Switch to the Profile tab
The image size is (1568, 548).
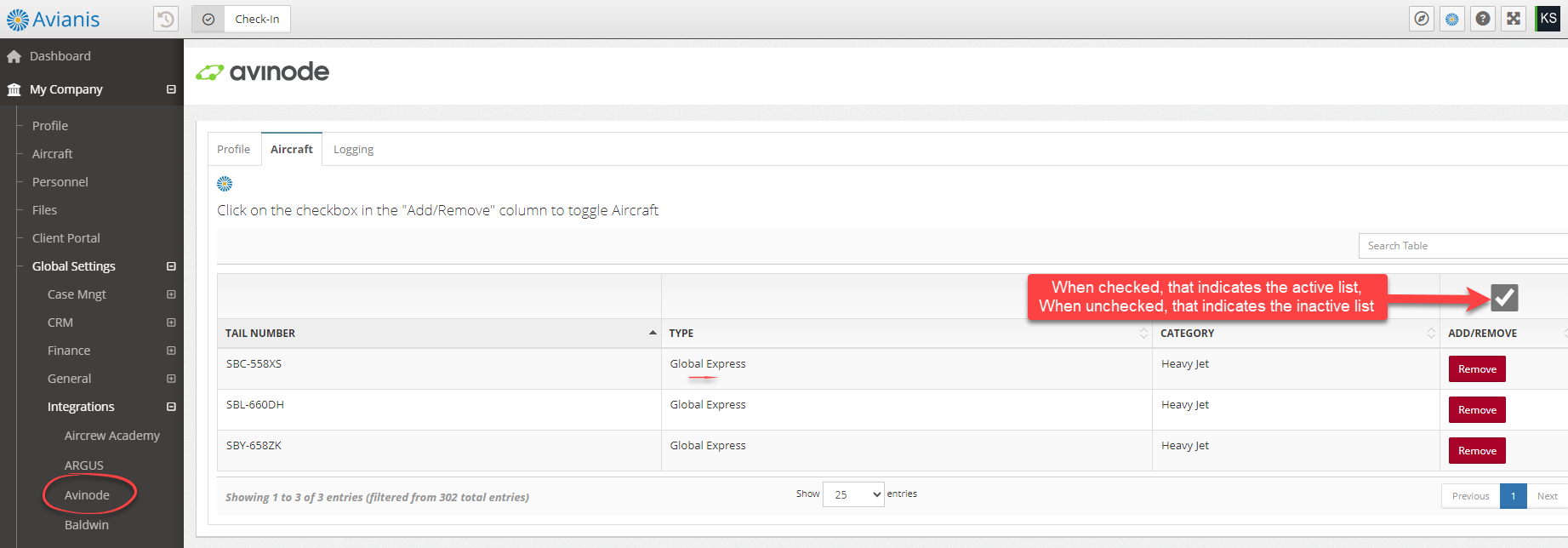tap(233, 149)
